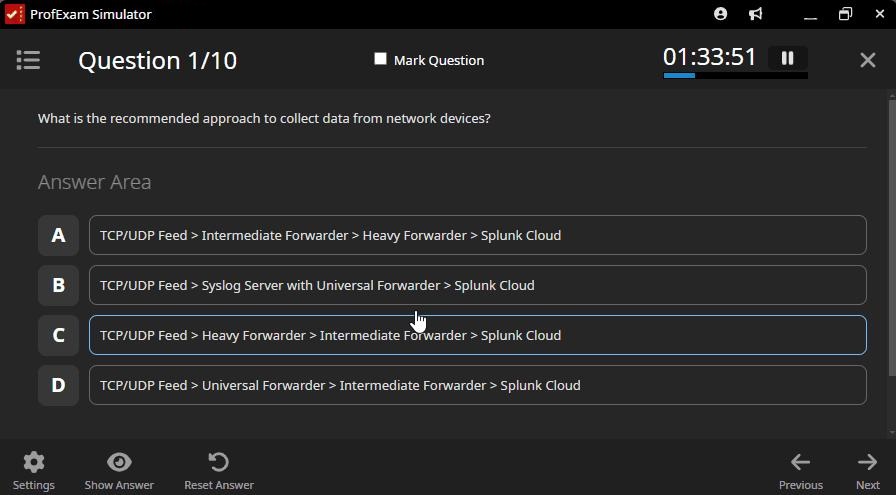Close the exam with the X icon
The width and height of the screenshot is (896, 495).
pos(867,60)
